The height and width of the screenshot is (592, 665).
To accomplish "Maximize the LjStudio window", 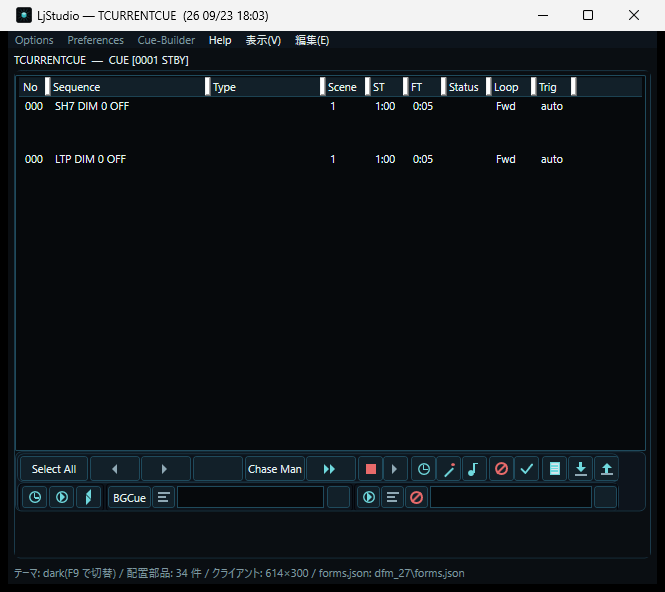I will point(588,15).
